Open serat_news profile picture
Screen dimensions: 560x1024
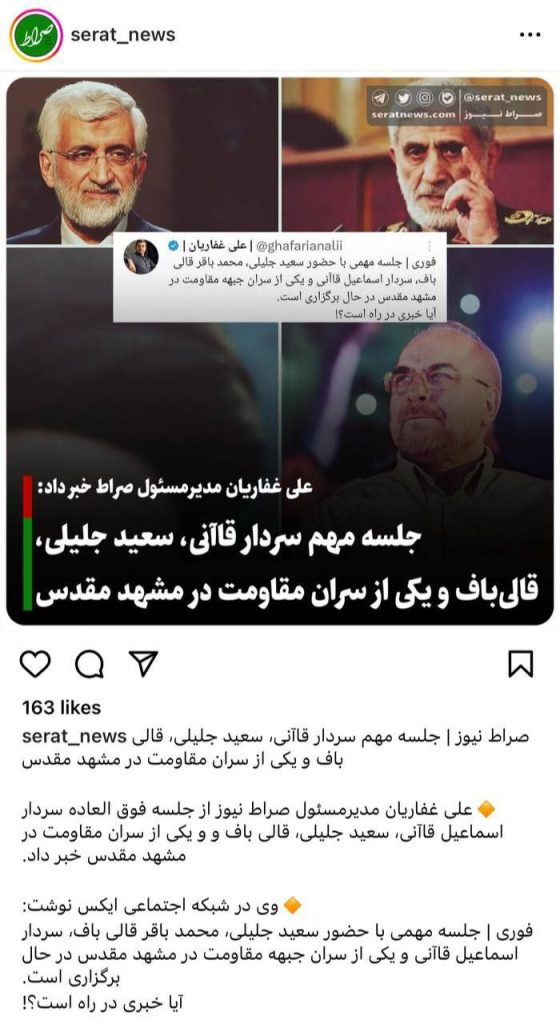[37, 35]
